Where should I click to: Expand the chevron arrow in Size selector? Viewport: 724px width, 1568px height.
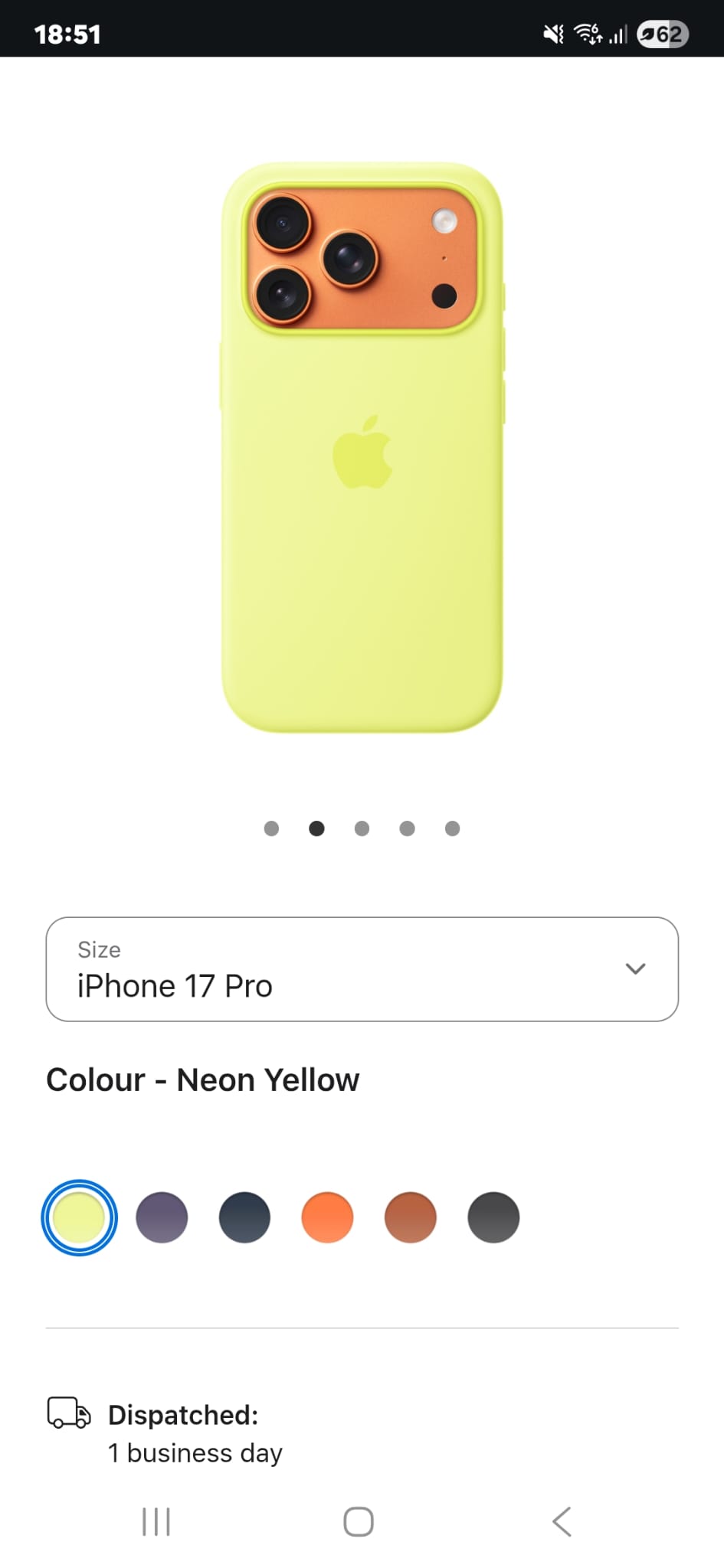tap(635, 969)
